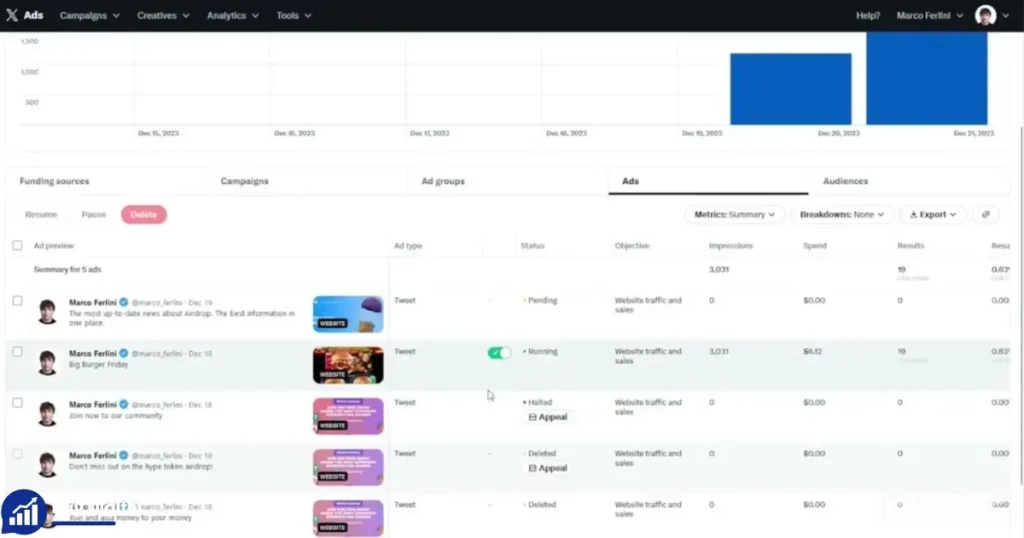The height and width of the screenshot is (538, 1024).
Task: Open the Tools menu
Action: pos(293,15)
